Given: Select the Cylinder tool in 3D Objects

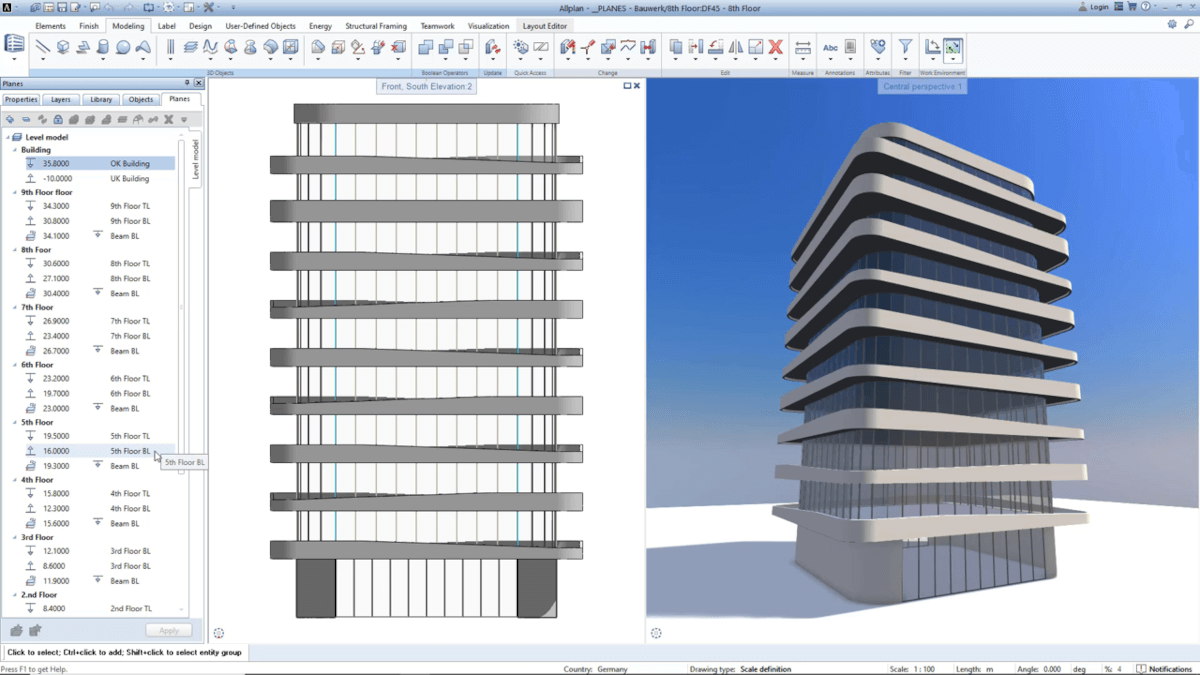Looking at the screenshot, I should [103, 47].
